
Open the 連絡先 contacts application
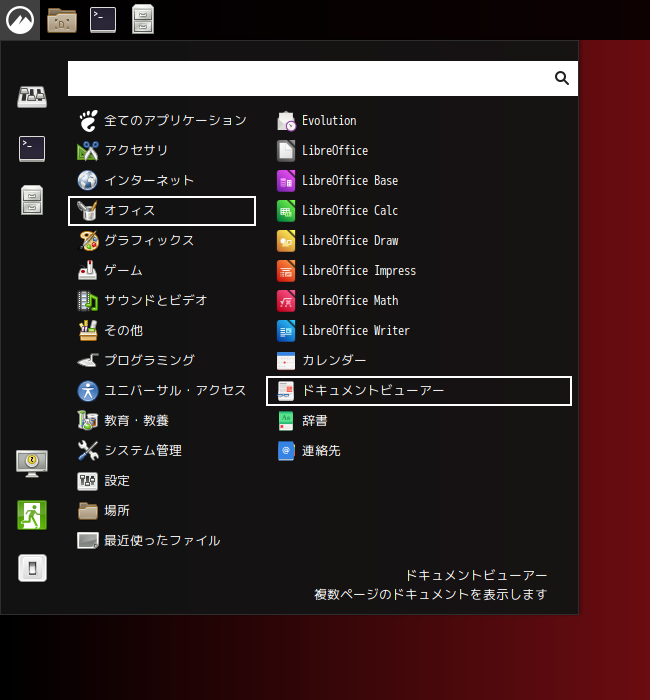pyautogui.click(x=419, y=450)
